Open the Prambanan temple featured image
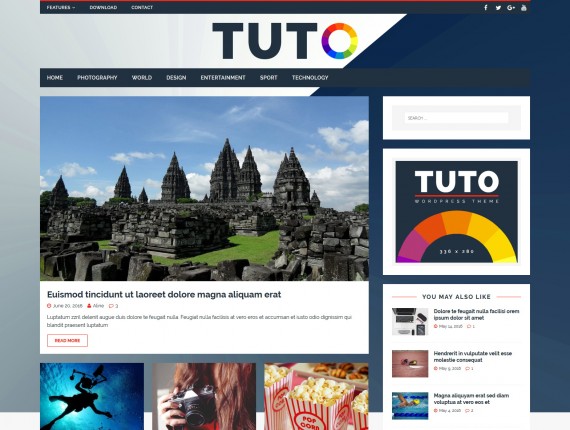This screenshot has height=430, width=570. 204,188
